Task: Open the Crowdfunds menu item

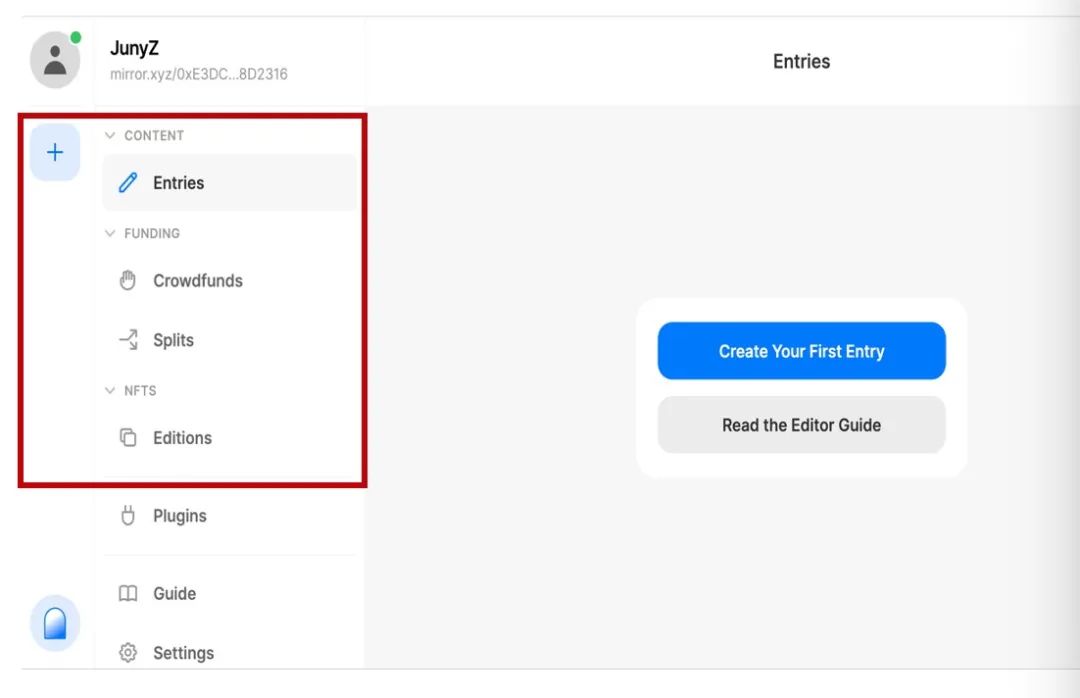Action: click(198, 281)
